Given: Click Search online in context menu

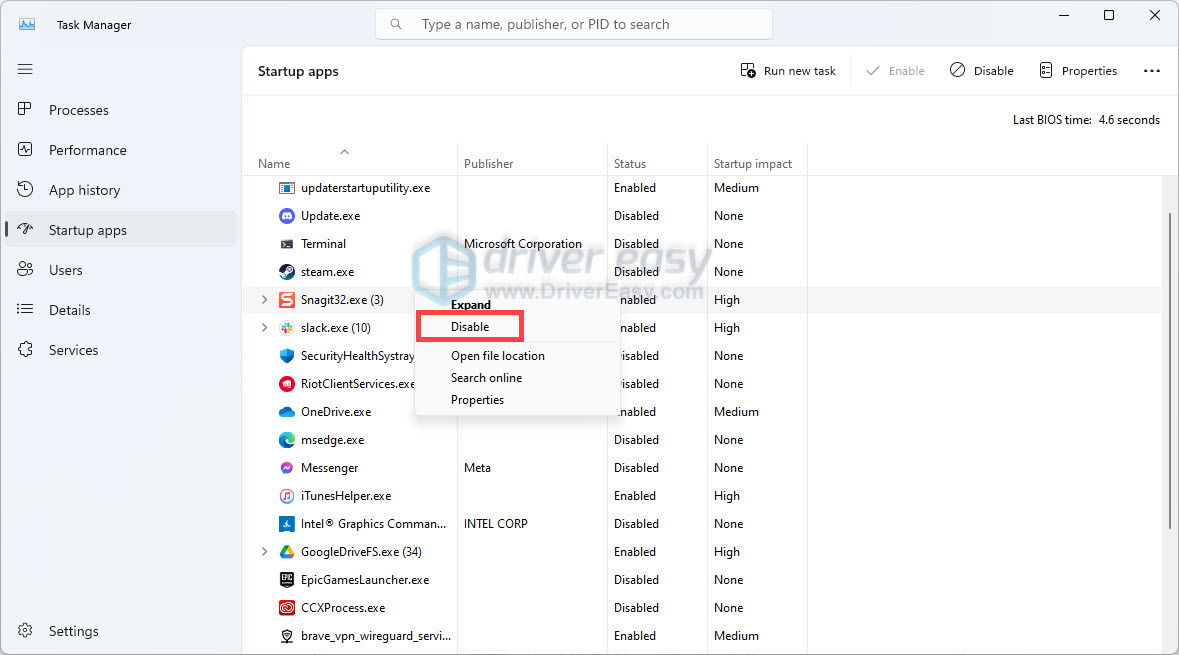Looking at the screenshot, I should 486,378.
